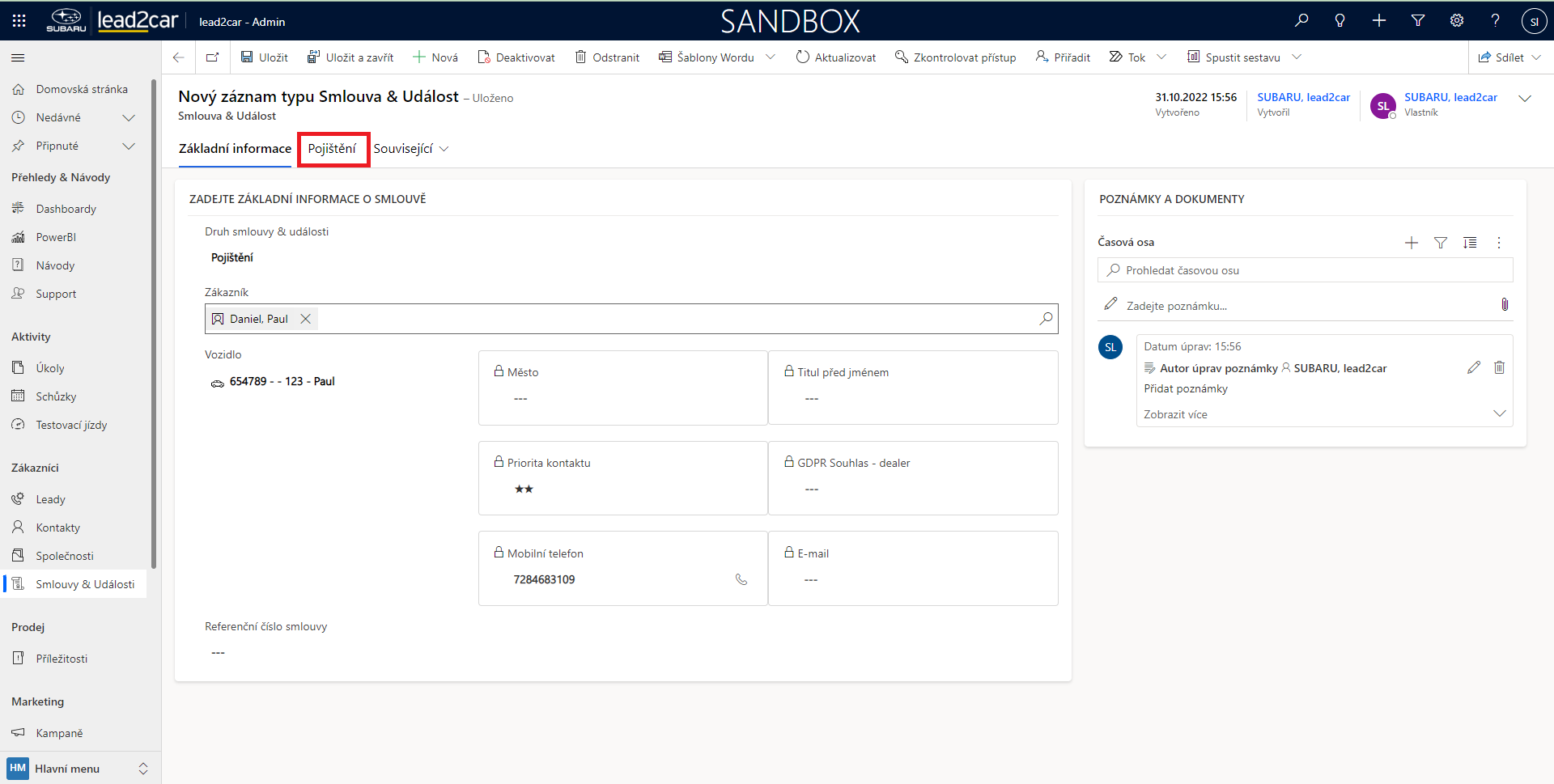Screen dimensions: 1554x784
Task: Click the attachment paperclip icon in note field
Action: coord(1505,304)
